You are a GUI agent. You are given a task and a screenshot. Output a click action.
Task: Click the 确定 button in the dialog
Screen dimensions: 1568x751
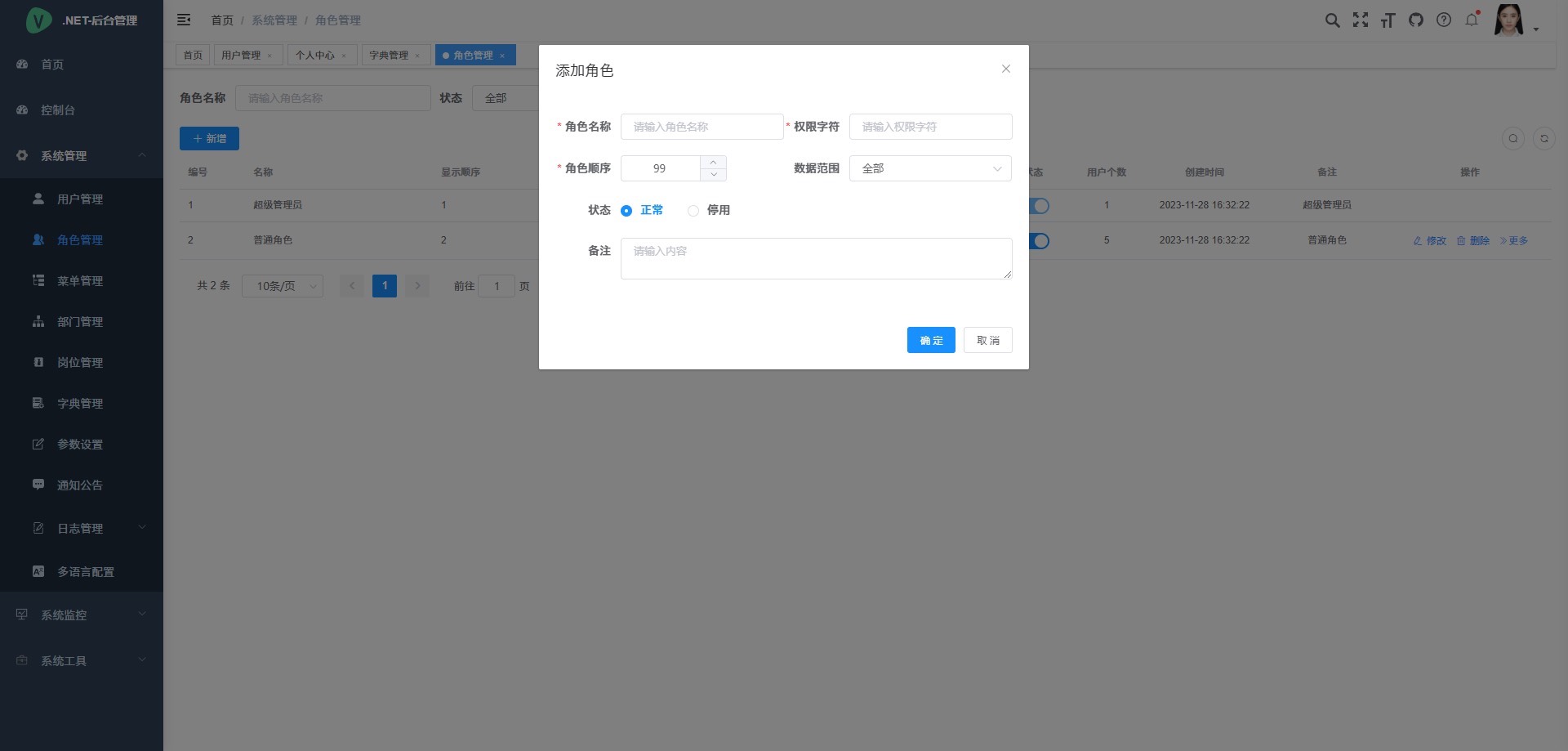point(931,340)
